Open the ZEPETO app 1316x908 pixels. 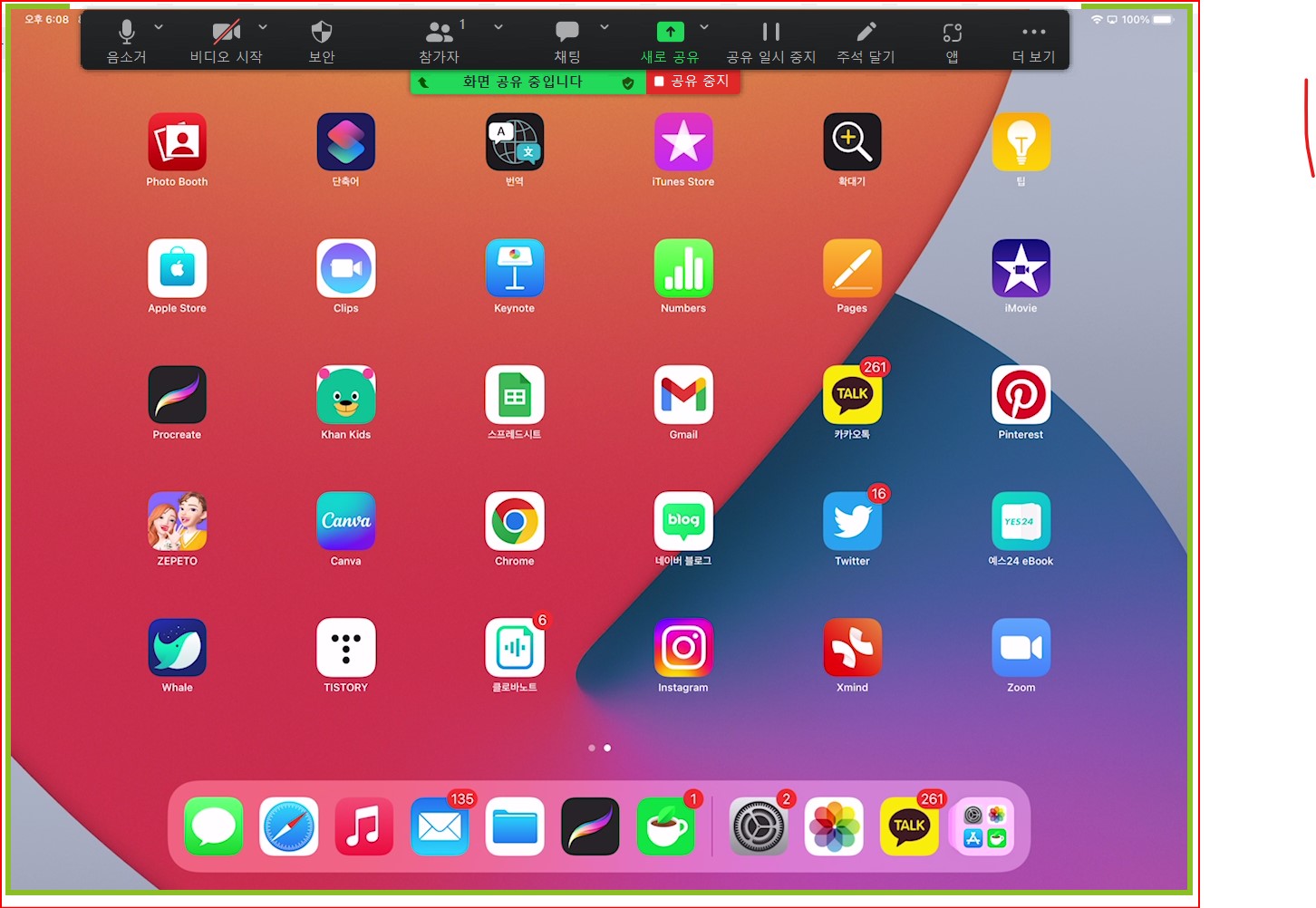tap(178, 521)
